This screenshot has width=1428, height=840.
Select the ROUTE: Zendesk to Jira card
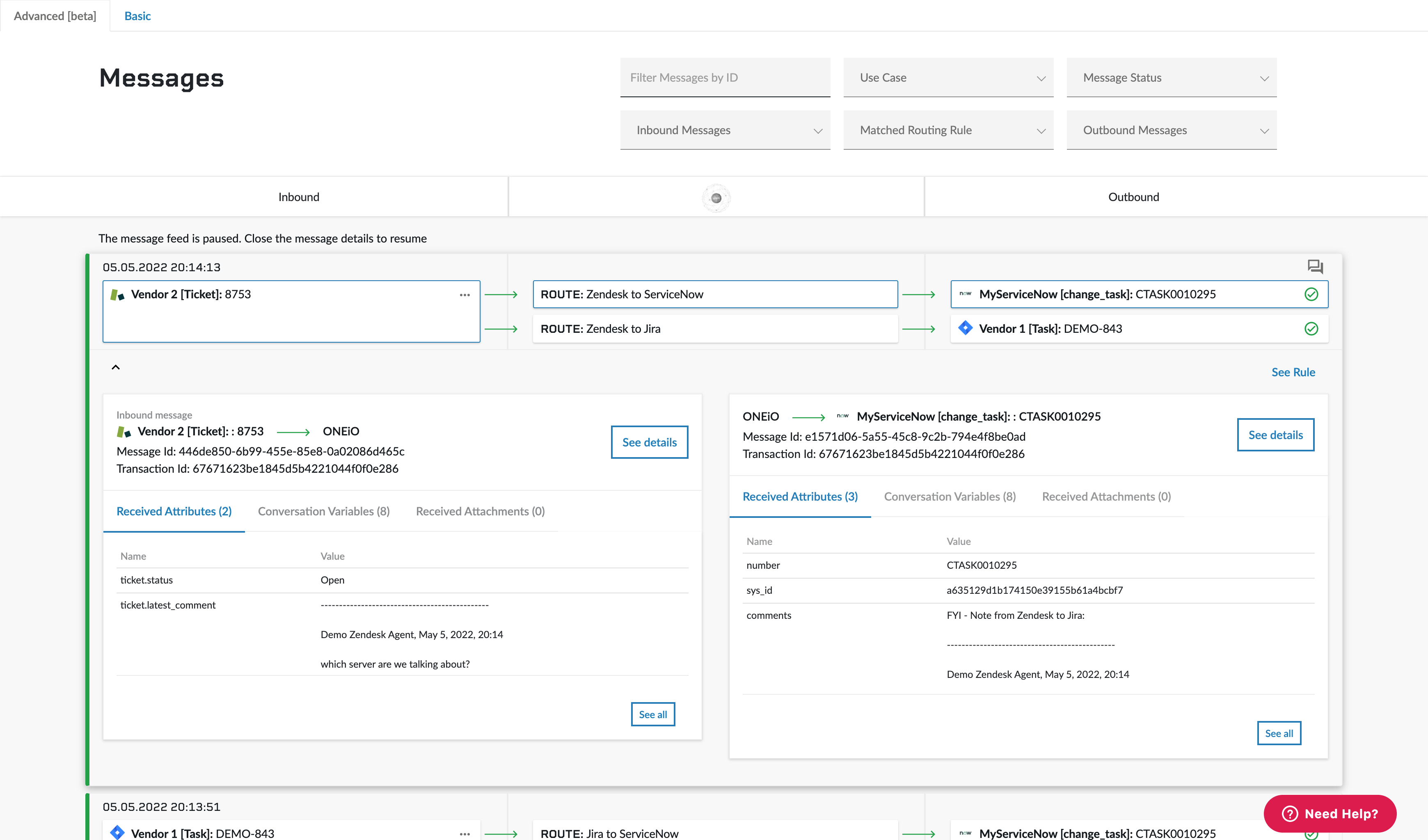tap(715, 329)
